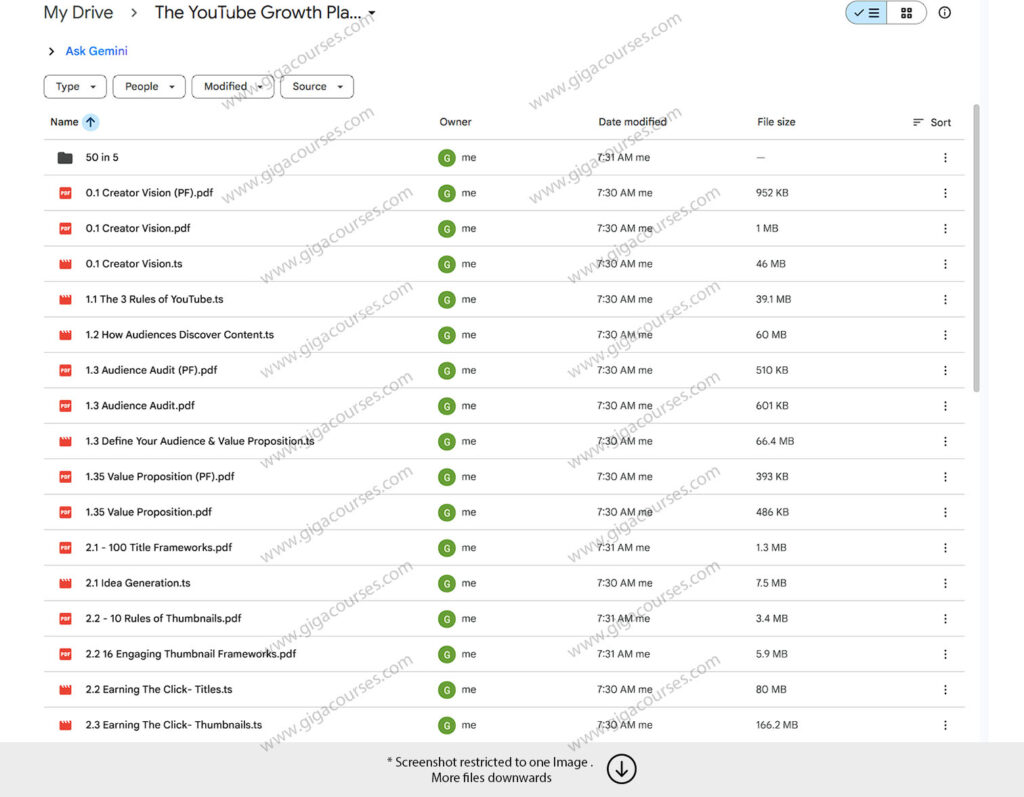Keep list view selected in view switcher
Image resolution: width=1024 pixels, height=797 pixels.
click(866, 13)
